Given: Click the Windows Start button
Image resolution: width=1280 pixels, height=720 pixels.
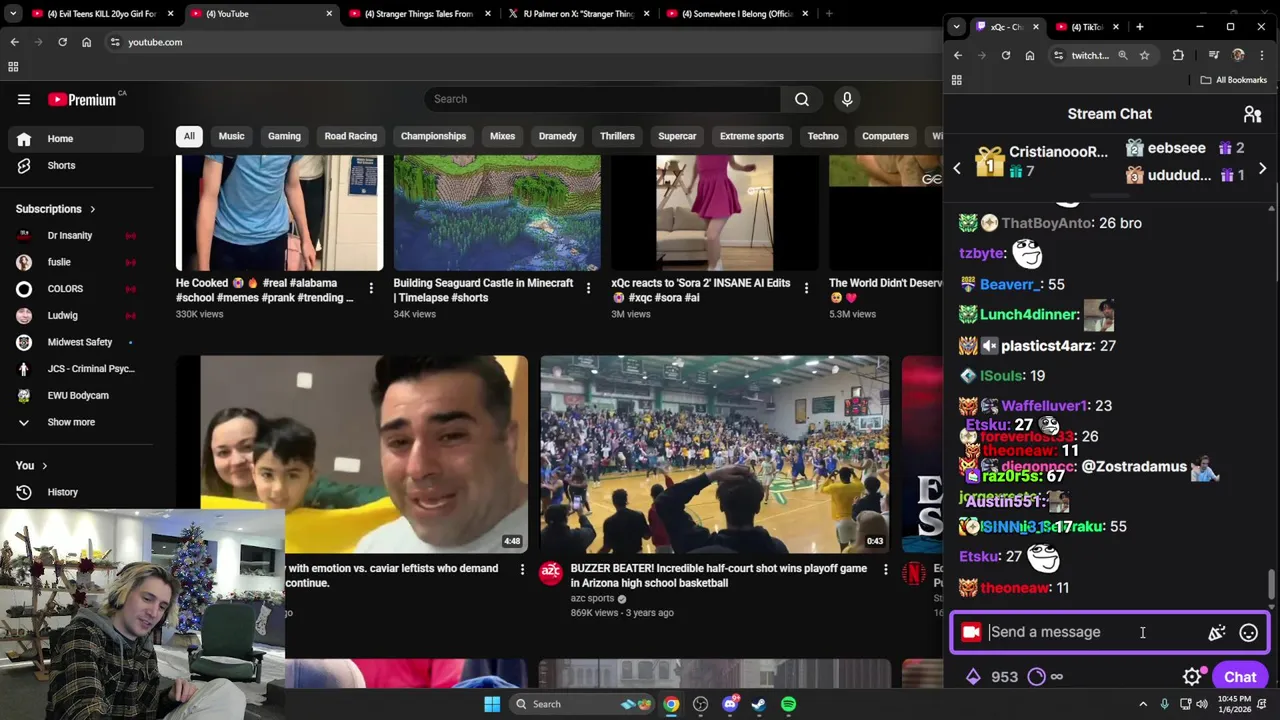Looking at the screenshot, I should (492, 704).
